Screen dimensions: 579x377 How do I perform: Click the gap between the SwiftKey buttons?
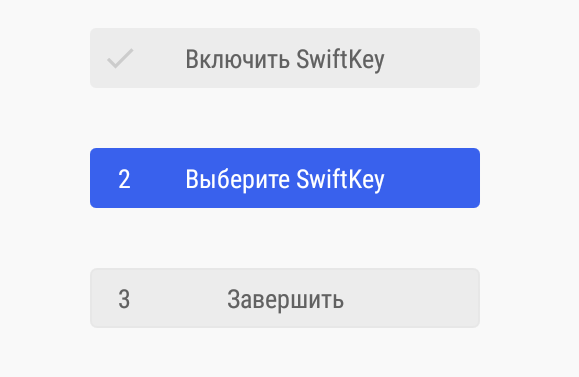285,118
